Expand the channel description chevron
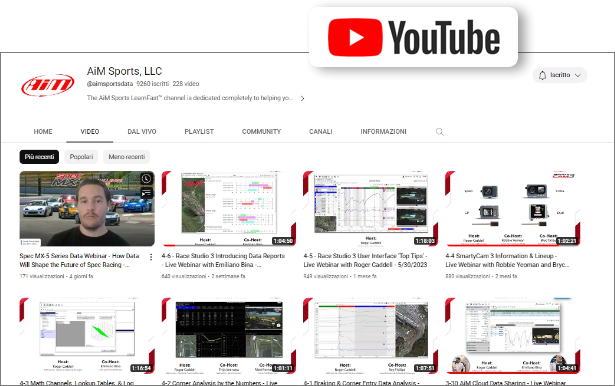 point(302,98)
